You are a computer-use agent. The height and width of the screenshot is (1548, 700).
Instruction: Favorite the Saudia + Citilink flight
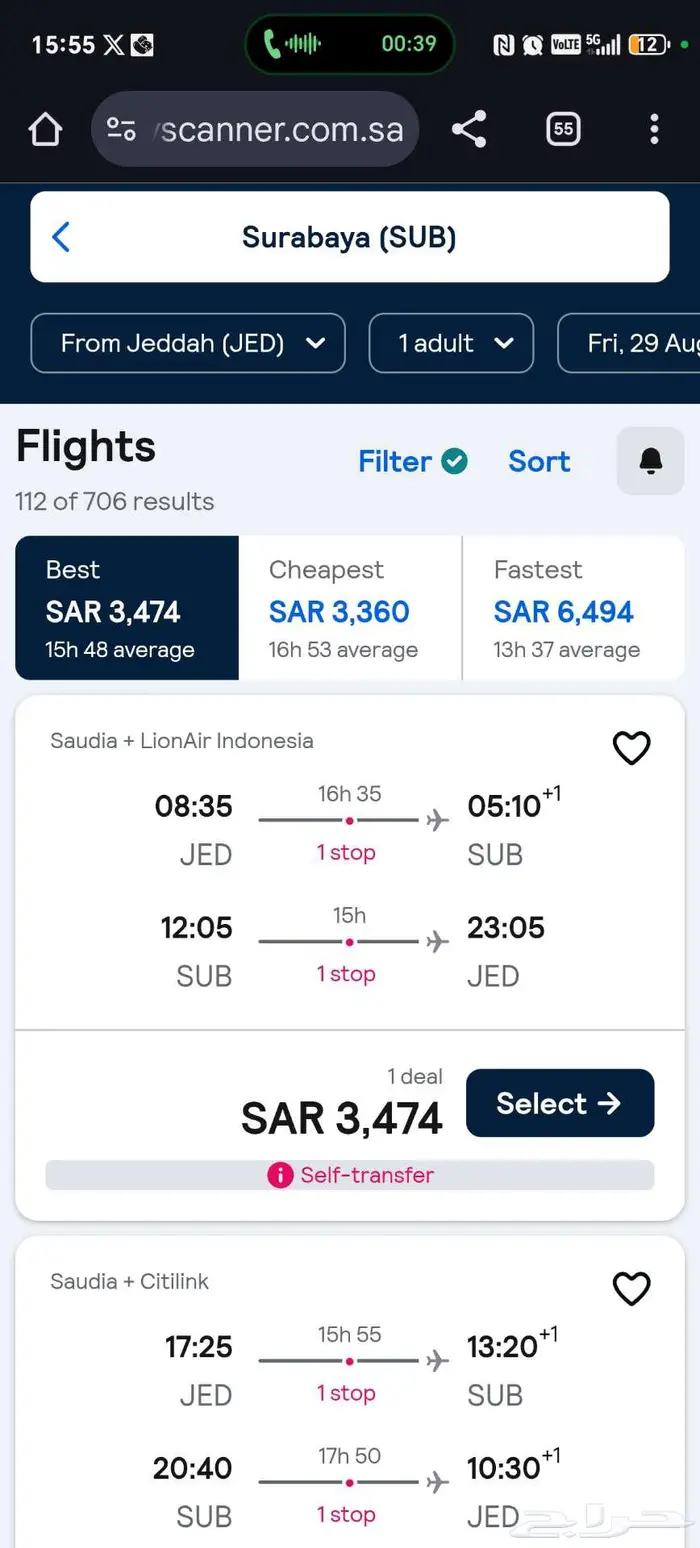(x=631, y=1288)
